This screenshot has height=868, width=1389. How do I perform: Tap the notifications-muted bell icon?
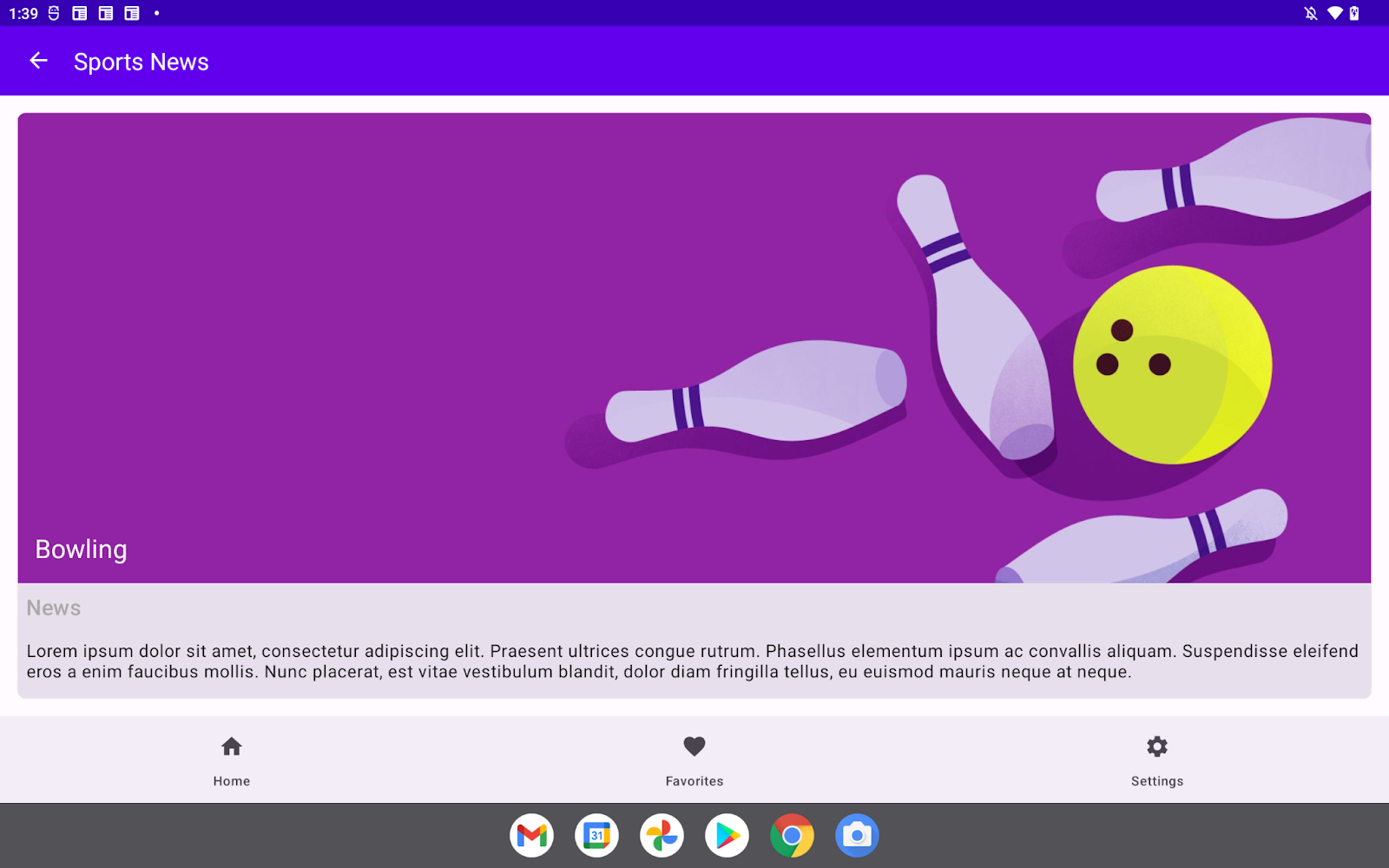pos(1309,13)
